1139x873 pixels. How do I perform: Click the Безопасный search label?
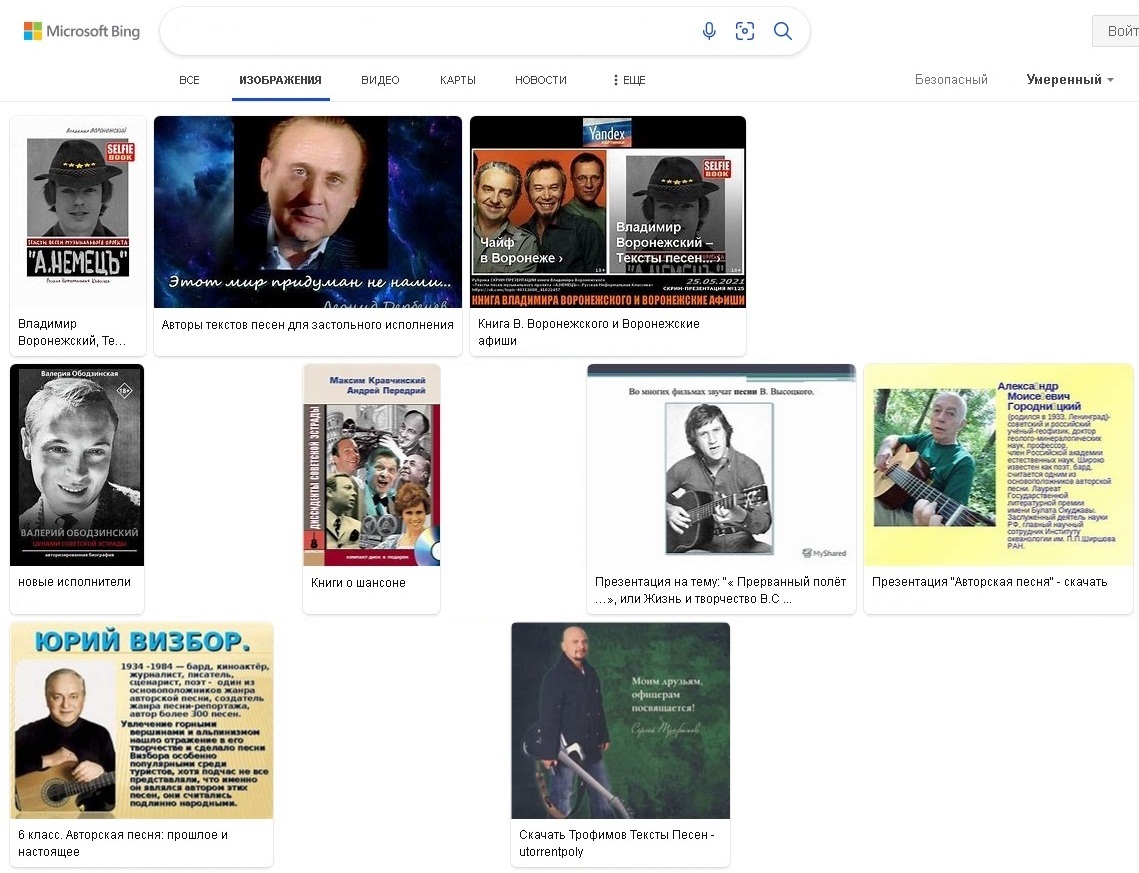click(x=951, y=80)
